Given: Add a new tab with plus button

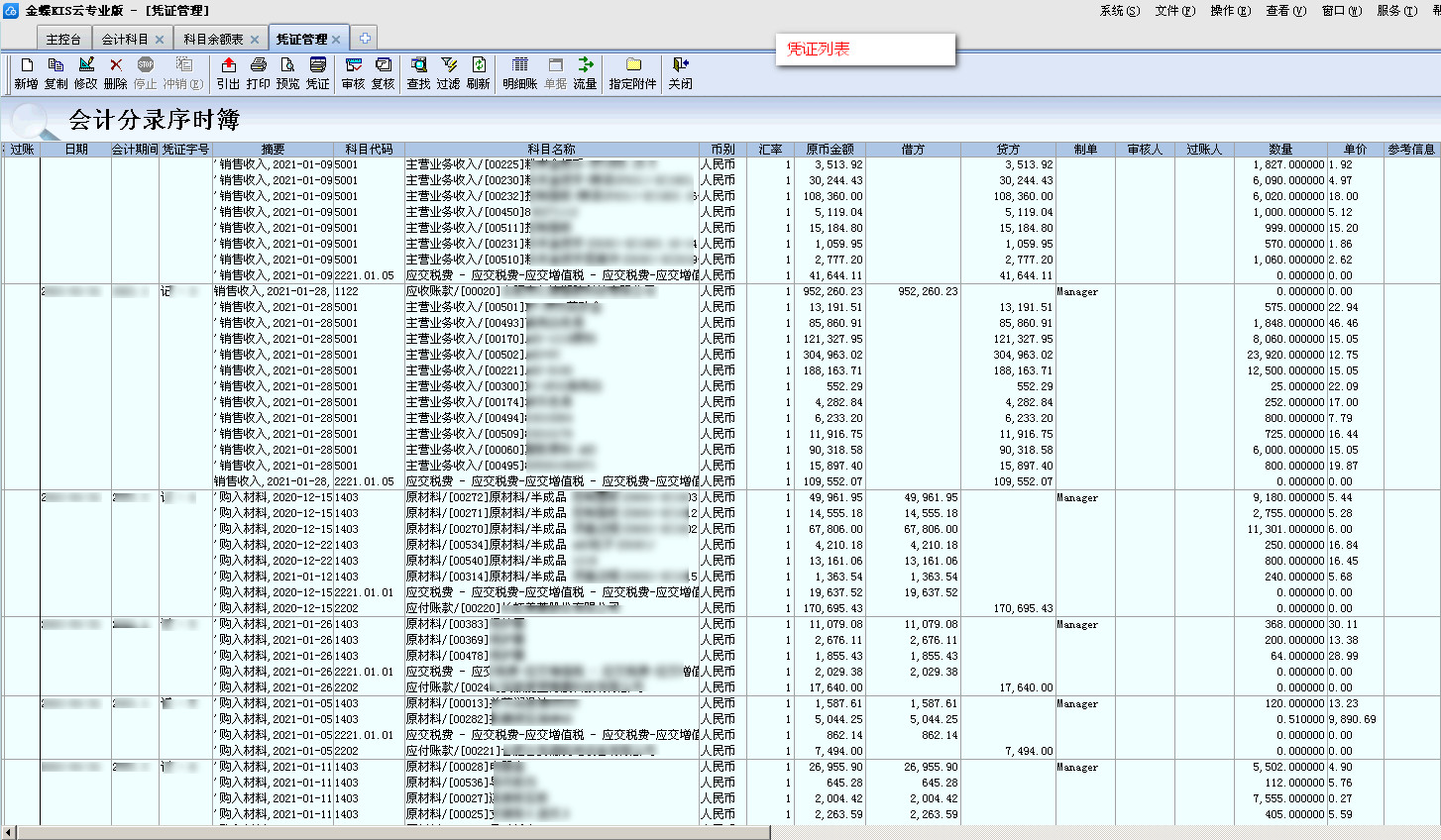Looking at the screenshot, I should (365, 39).
